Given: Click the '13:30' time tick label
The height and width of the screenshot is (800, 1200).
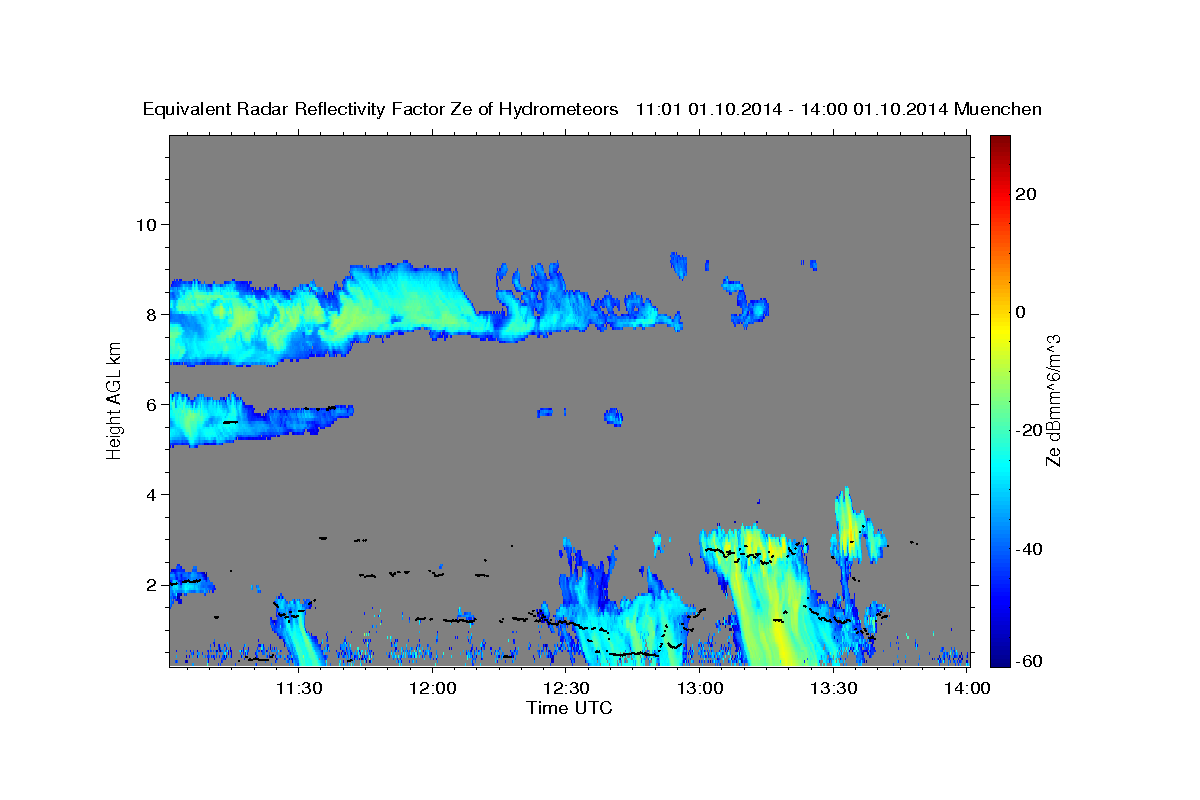Looking at the screenshot, I should click(833, 688).
